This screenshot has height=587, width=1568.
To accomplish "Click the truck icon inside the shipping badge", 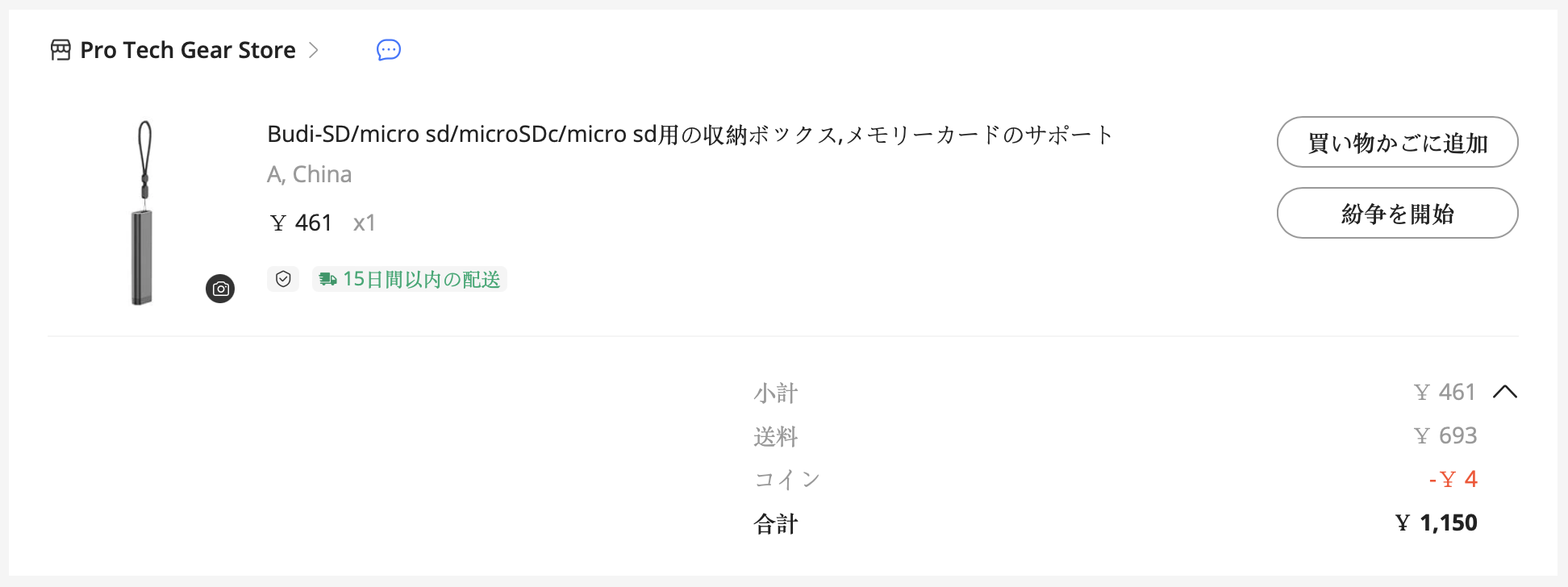I will (x=327, y=279).
